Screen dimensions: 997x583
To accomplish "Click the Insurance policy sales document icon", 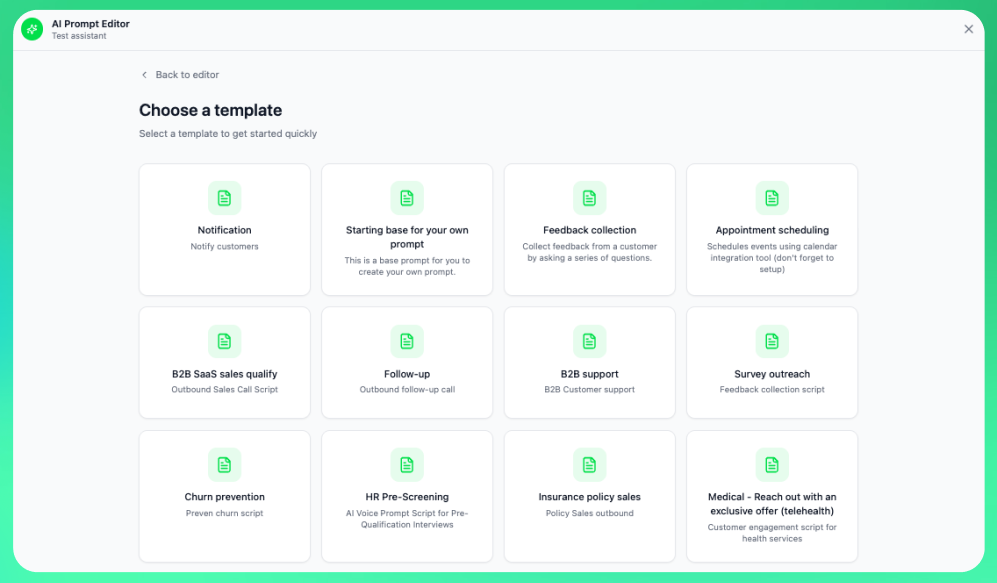I will 589,464.
